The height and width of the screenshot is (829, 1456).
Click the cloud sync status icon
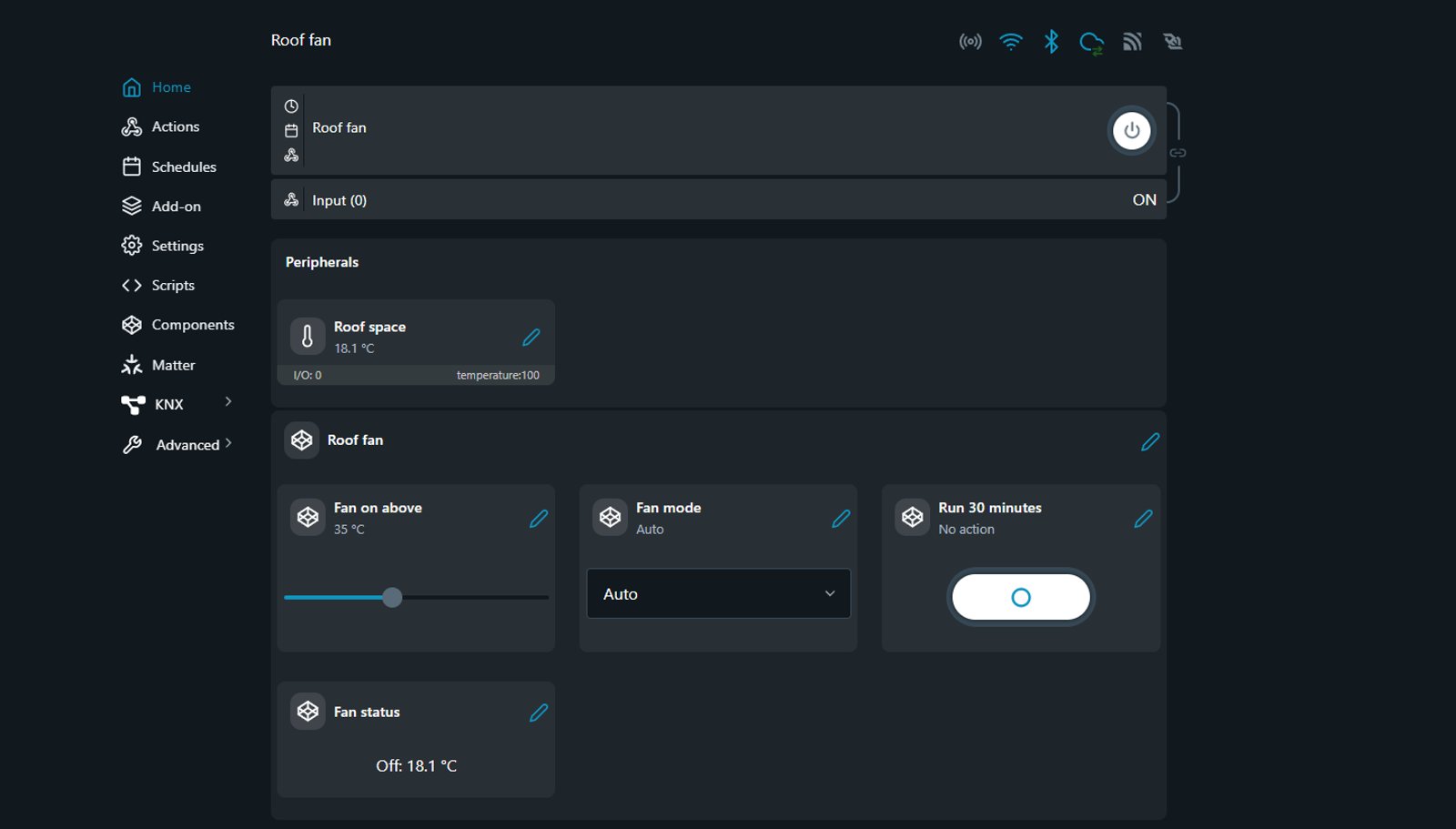(x=1091, y=43)
